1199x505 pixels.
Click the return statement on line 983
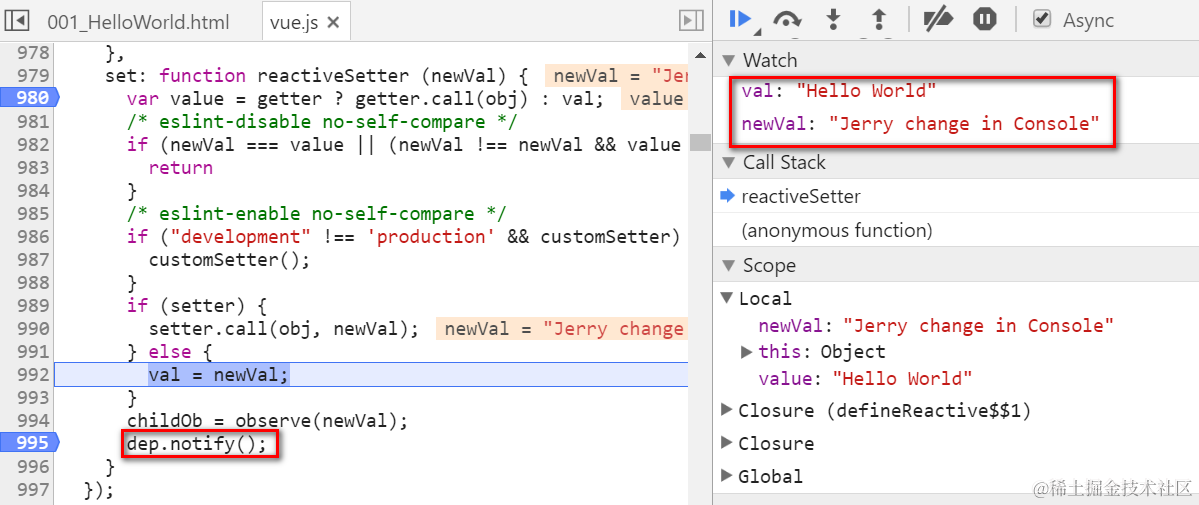click(180, 168)
